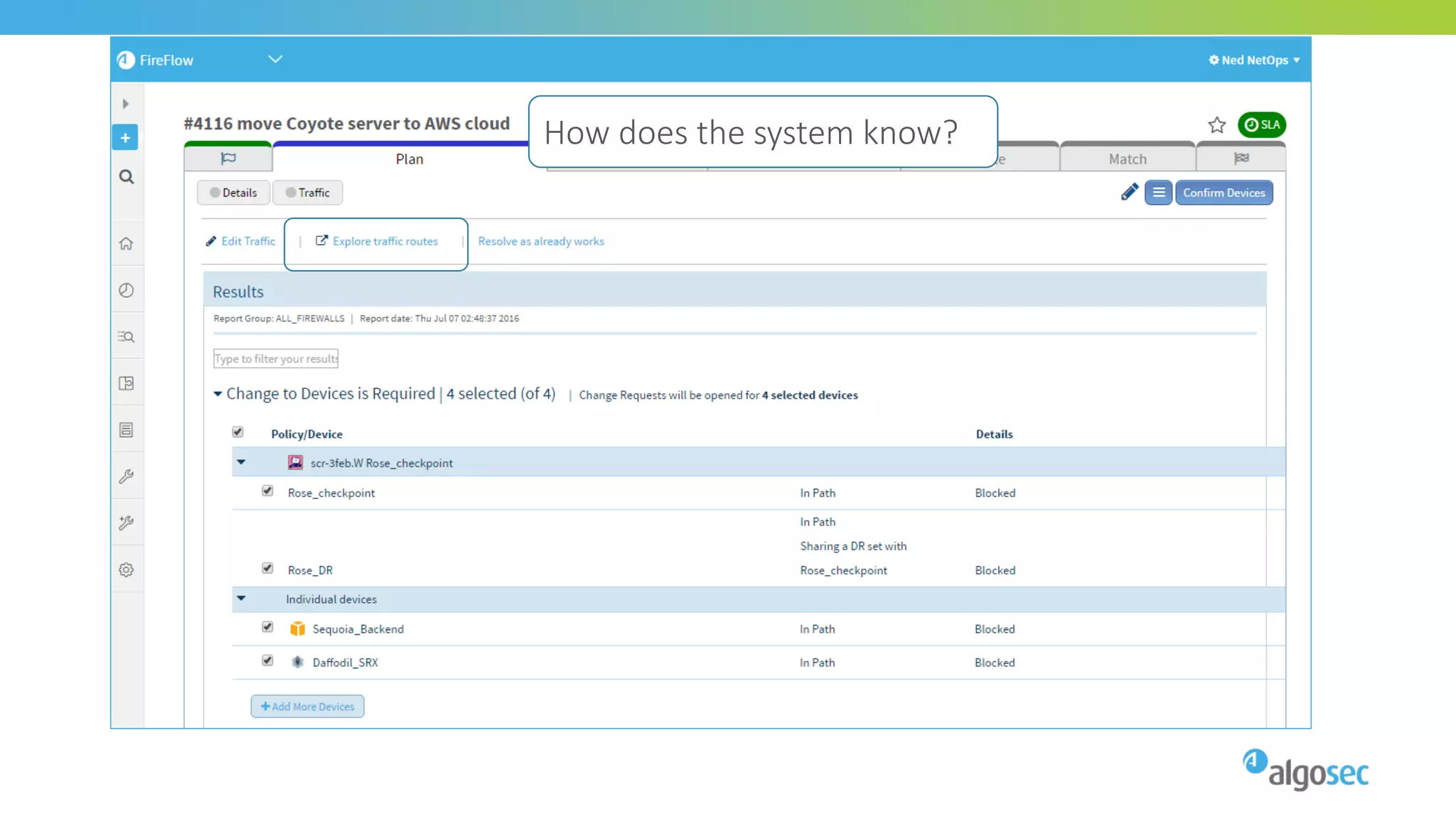The width and height of the screenshot is (1456, 819).
Task: Go to Home via sidebar icon
Action: point(127,244)
